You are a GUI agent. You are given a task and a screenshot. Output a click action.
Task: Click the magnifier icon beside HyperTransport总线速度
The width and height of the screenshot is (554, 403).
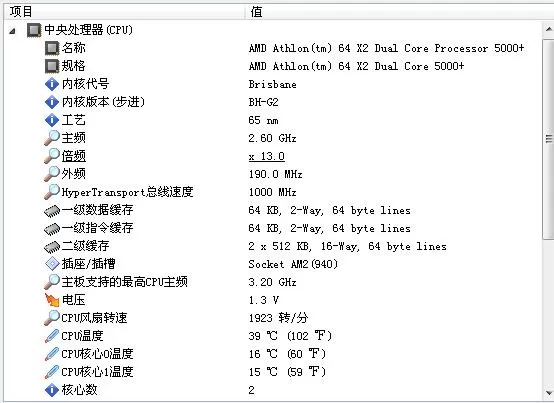[52, 192]
